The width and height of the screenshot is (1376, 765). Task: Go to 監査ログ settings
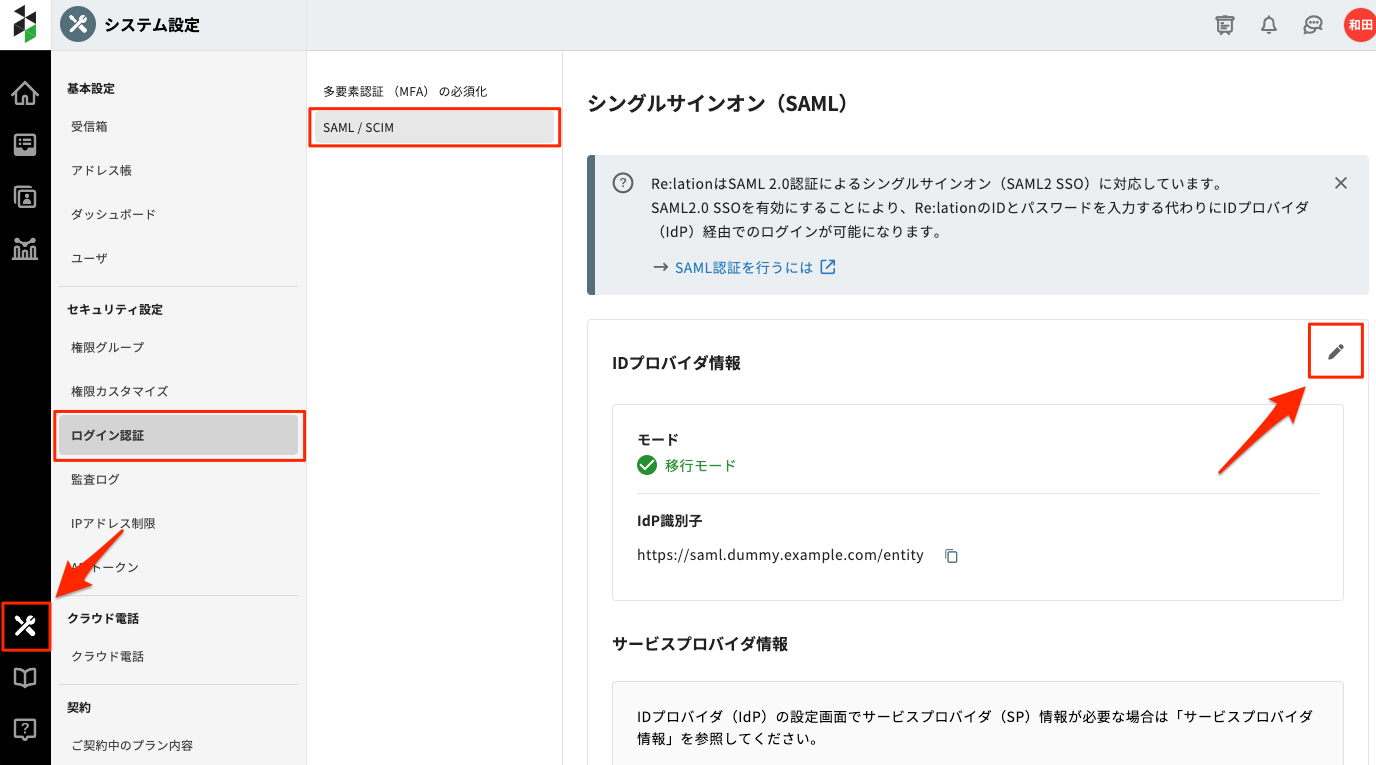point(95,479)
